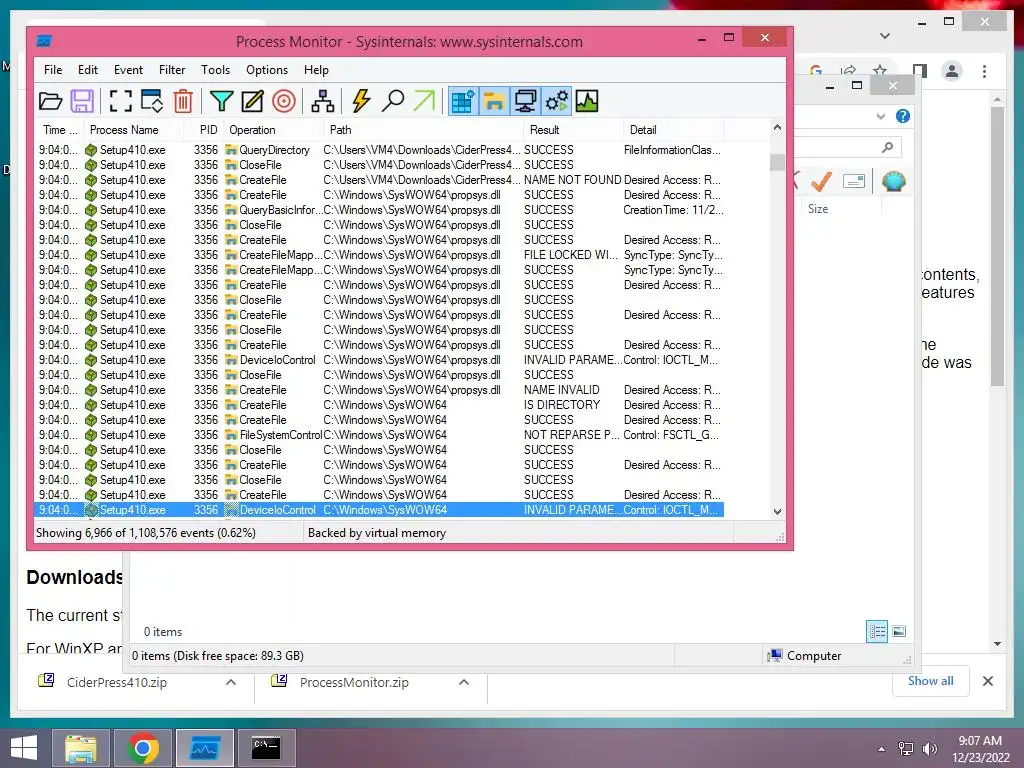Select the Explorer search box
Screen dimensions: 1024x768
coord(848,148)
